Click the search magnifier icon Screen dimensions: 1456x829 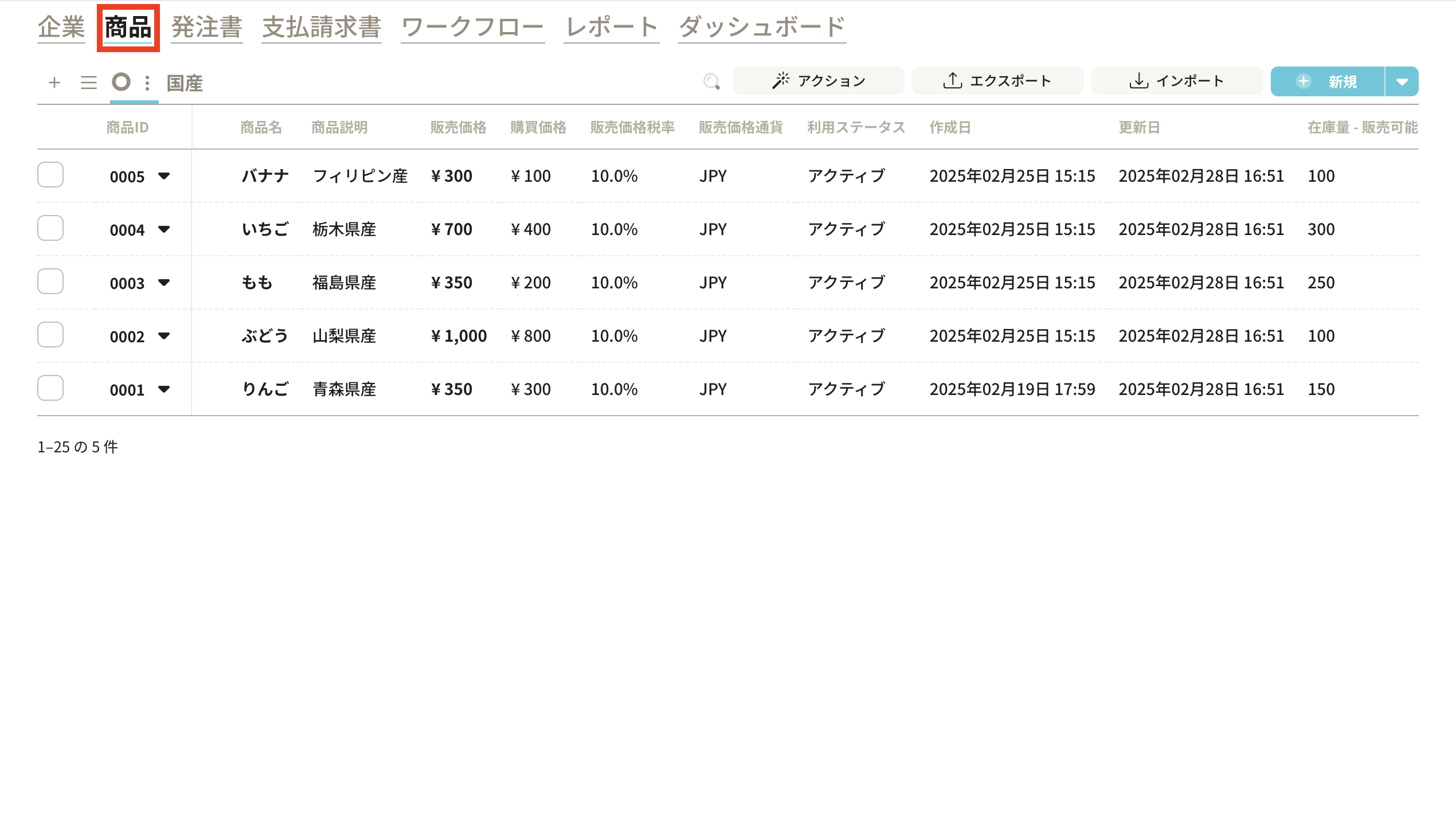pos(711,81)
